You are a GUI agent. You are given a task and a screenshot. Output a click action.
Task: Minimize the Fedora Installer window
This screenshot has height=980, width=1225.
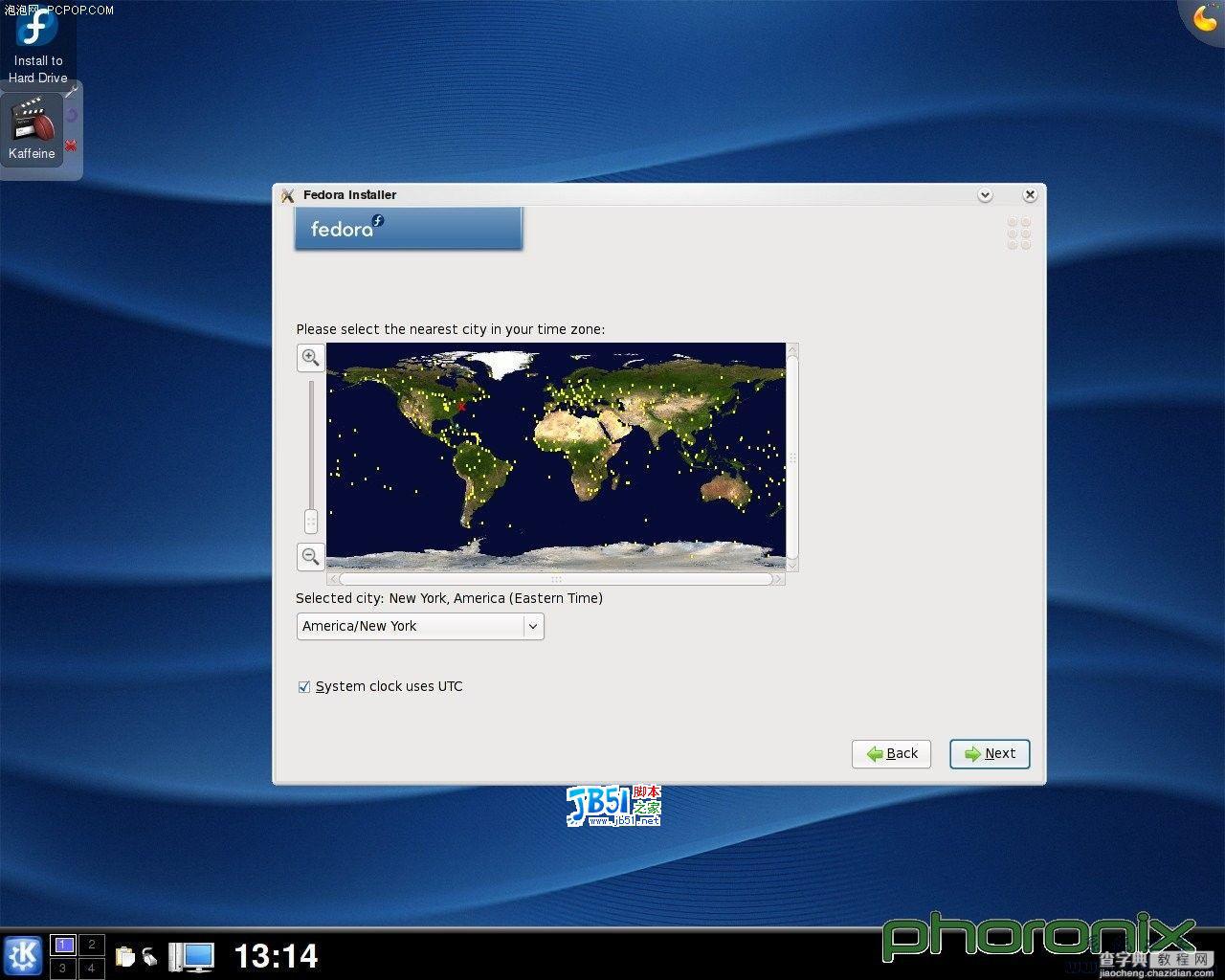[985, 195]
